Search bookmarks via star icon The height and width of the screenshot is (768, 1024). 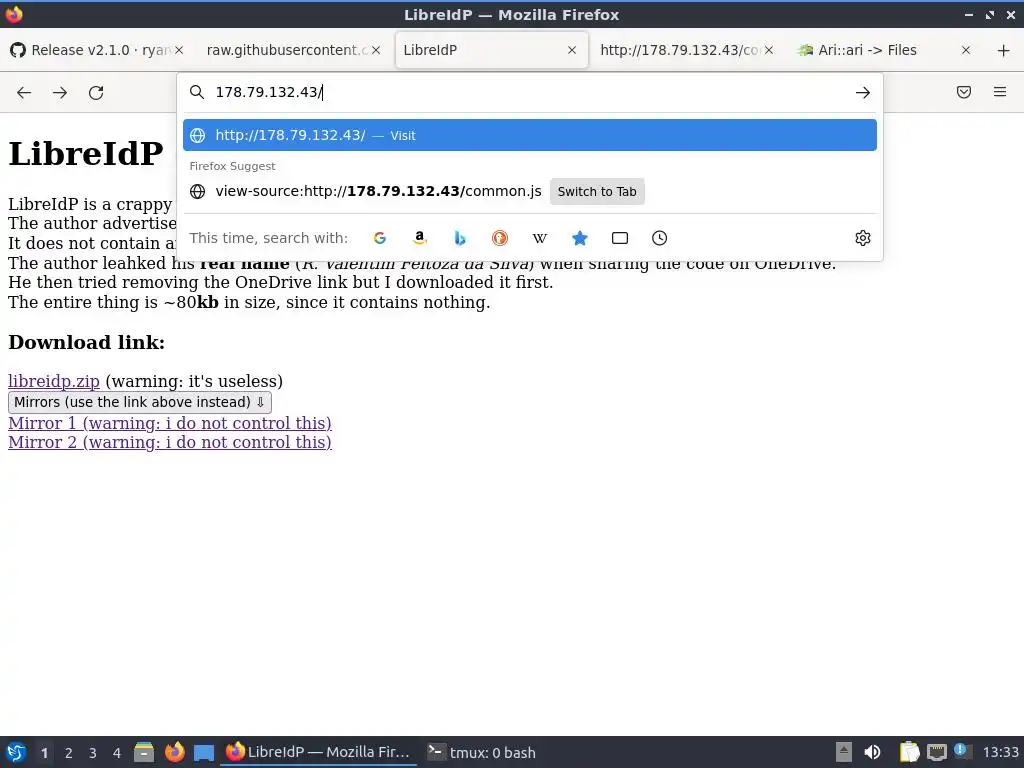(x=579, y=238)
